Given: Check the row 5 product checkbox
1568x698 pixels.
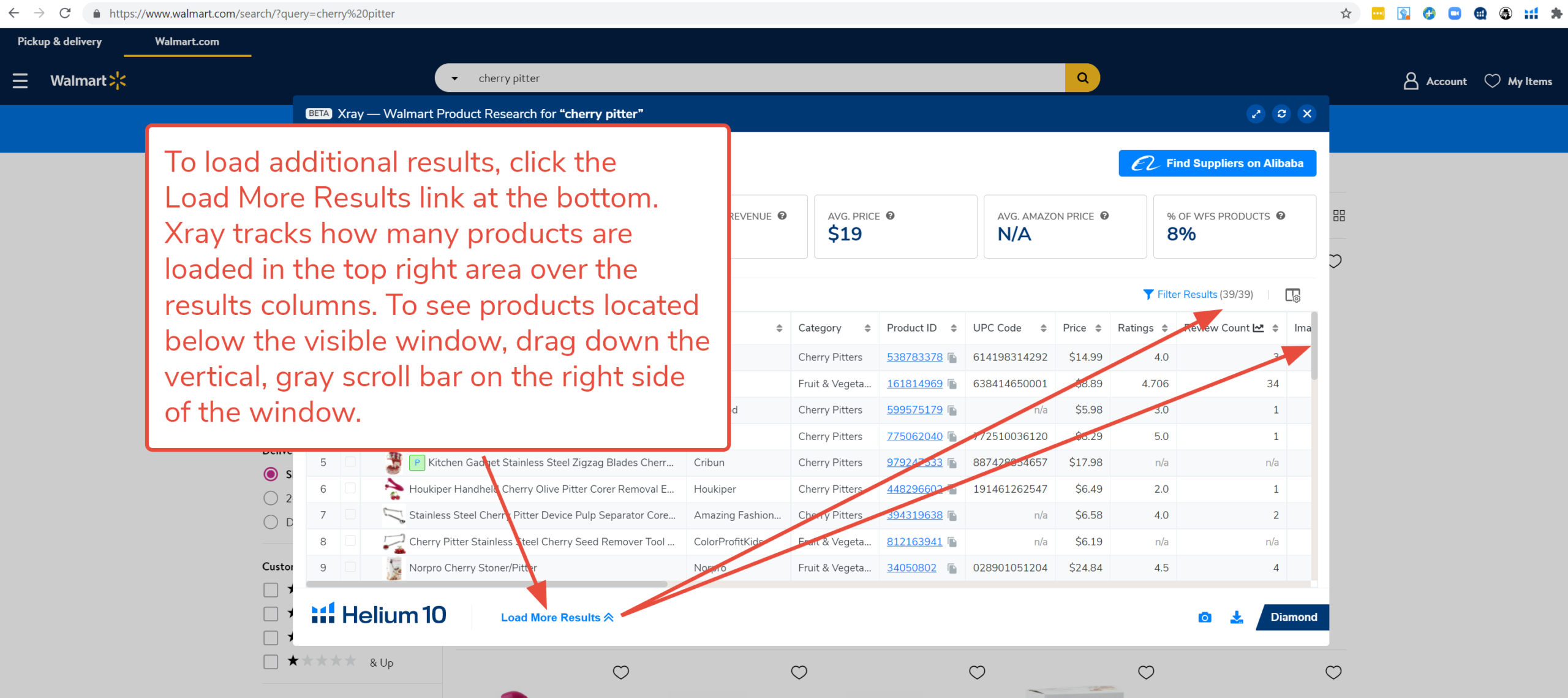Looking at the screenshot, I should click(x=350, y=463).
